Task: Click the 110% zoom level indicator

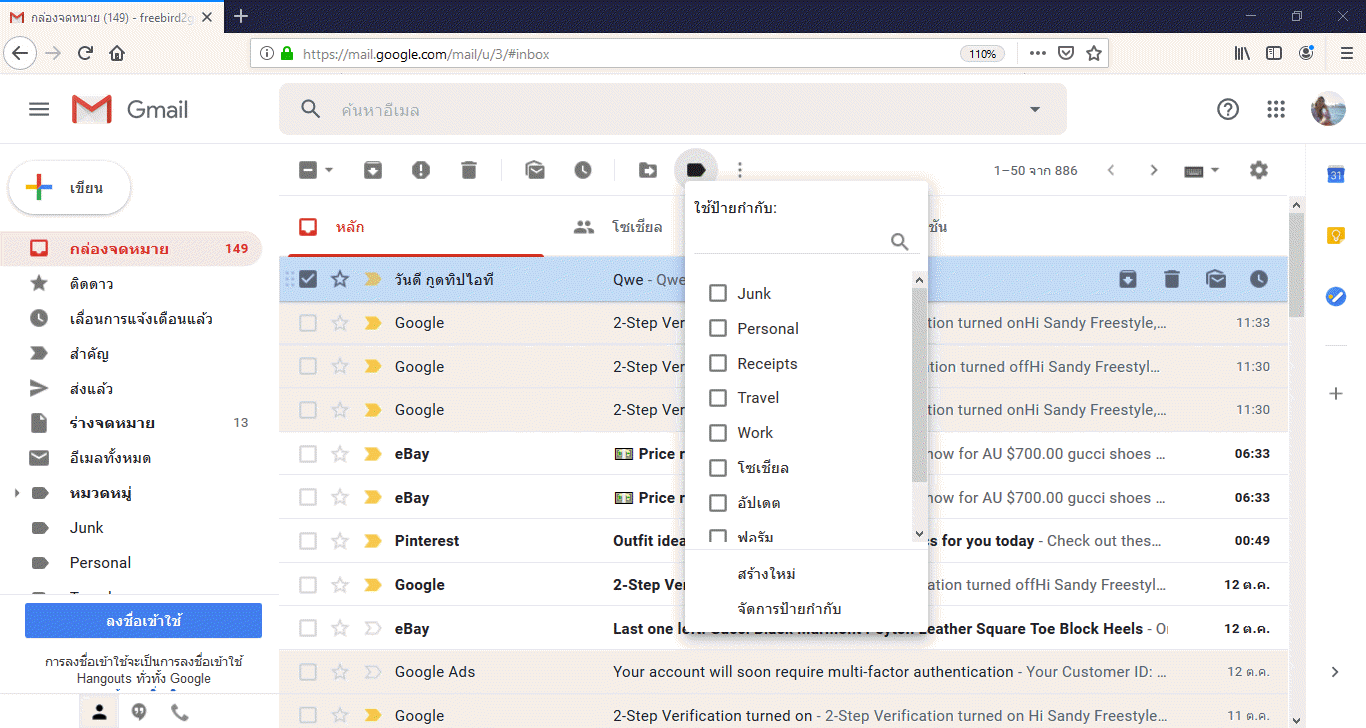Action: [983, 54]
